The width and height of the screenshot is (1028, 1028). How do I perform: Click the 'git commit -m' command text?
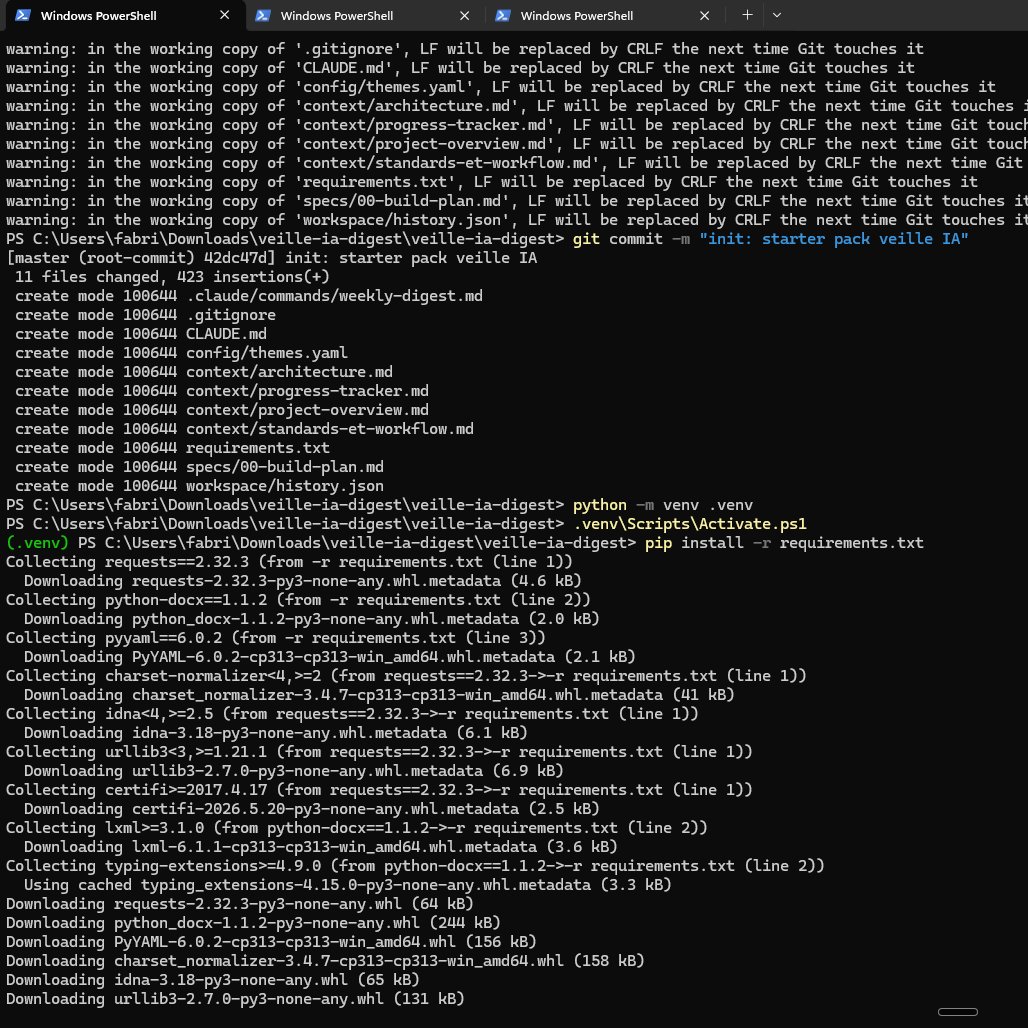(x=631, y=239)
